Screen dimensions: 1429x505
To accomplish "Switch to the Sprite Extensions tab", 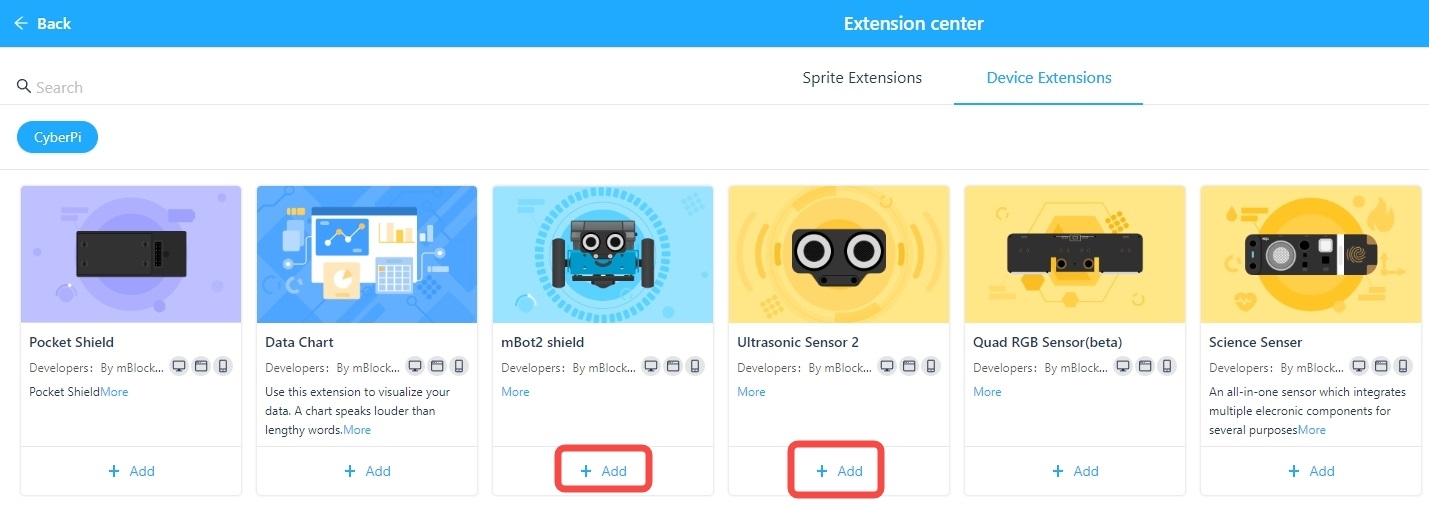I will point(862,78).
